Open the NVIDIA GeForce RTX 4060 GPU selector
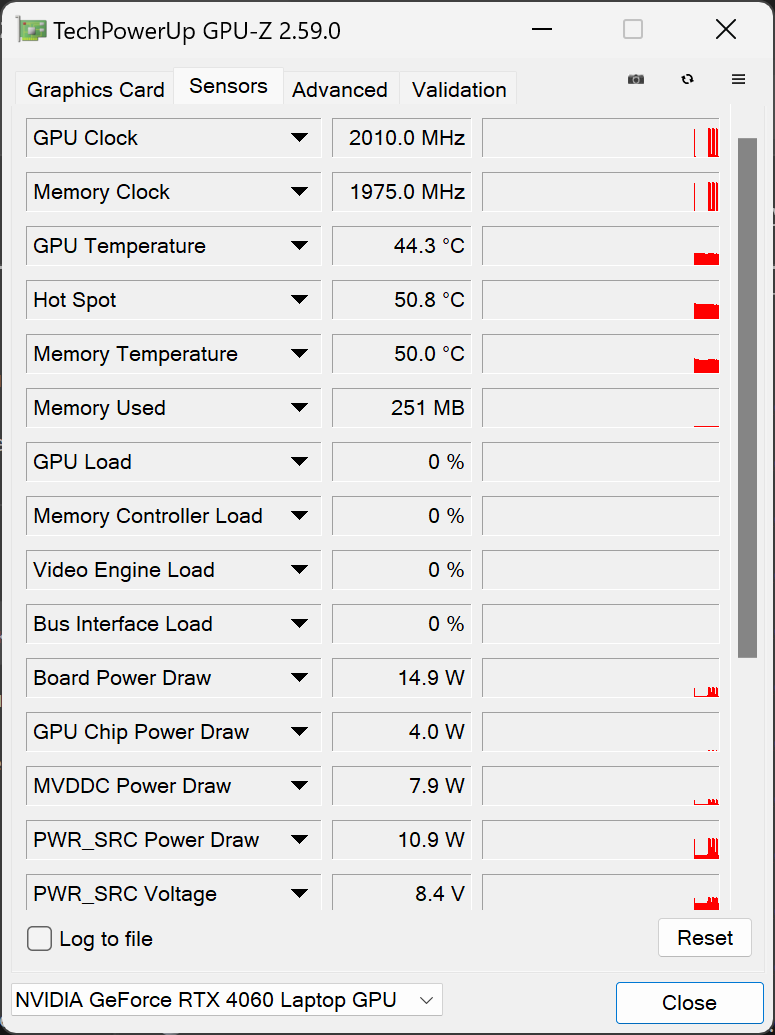Viewport: 775px width, 1035px height. [225, 999]
